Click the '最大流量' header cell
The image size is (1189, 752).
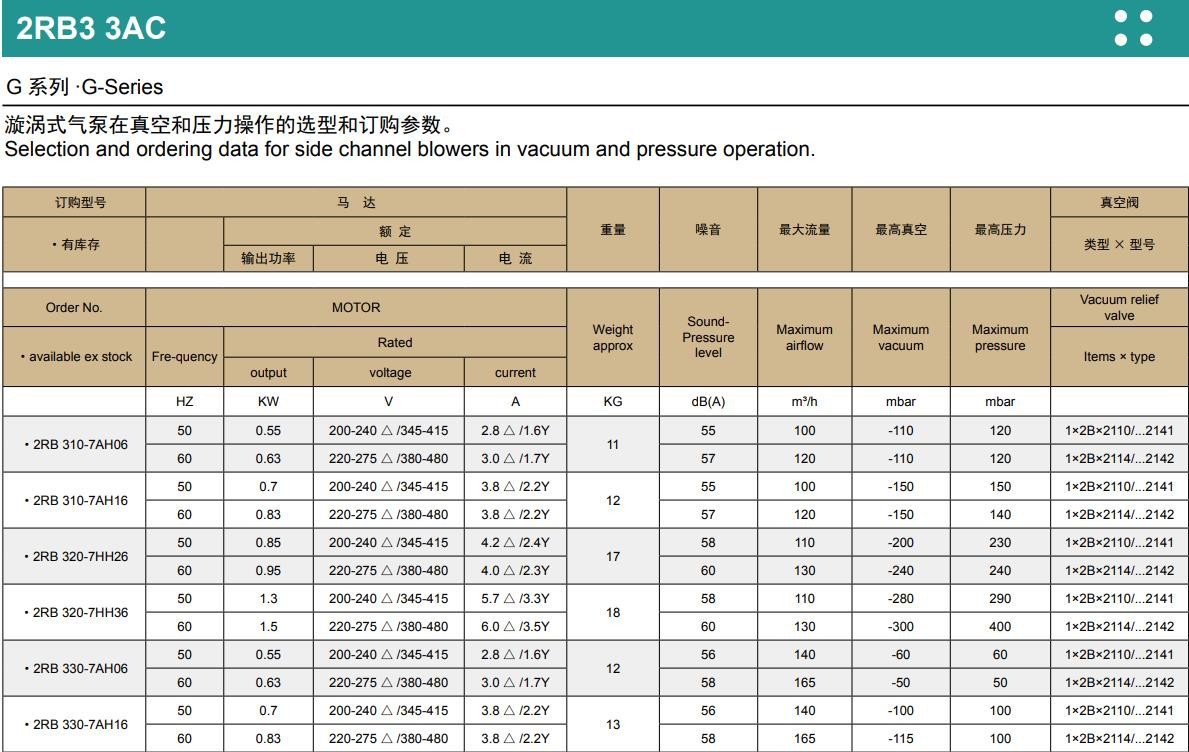805,230
